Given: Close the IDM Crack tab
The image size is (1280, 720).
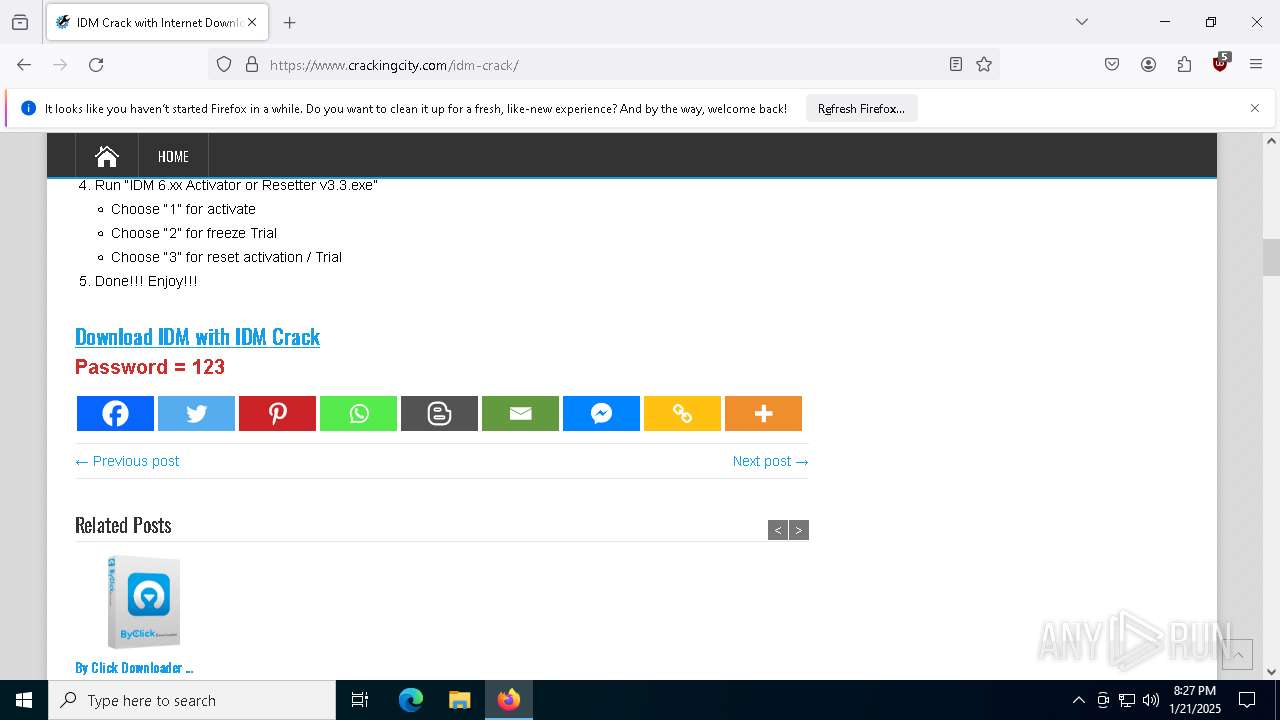Looking at the screenshot, I should [x=252, y=22].
